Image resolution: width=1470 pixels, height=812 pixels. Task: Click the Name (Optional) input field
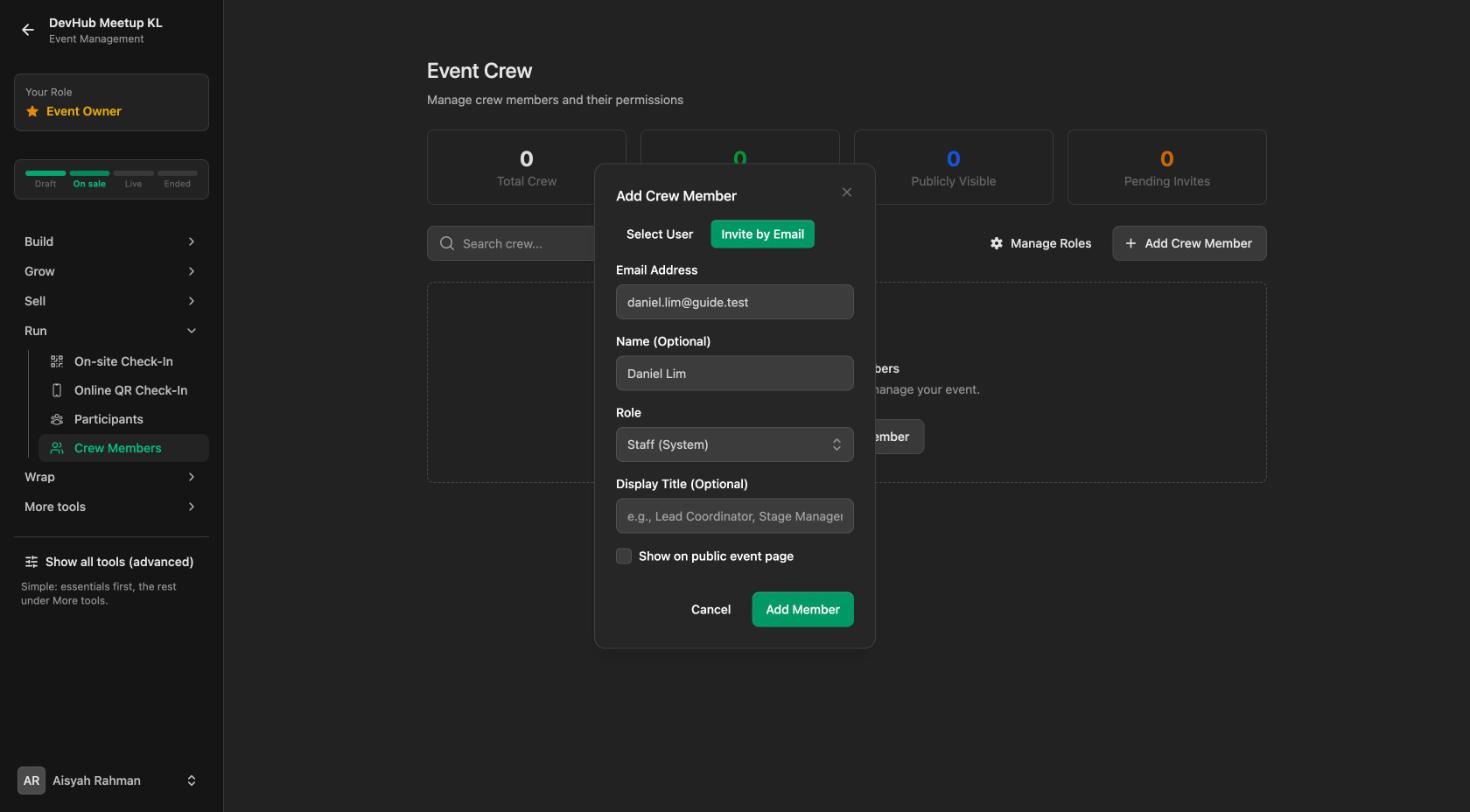point(735,374)
